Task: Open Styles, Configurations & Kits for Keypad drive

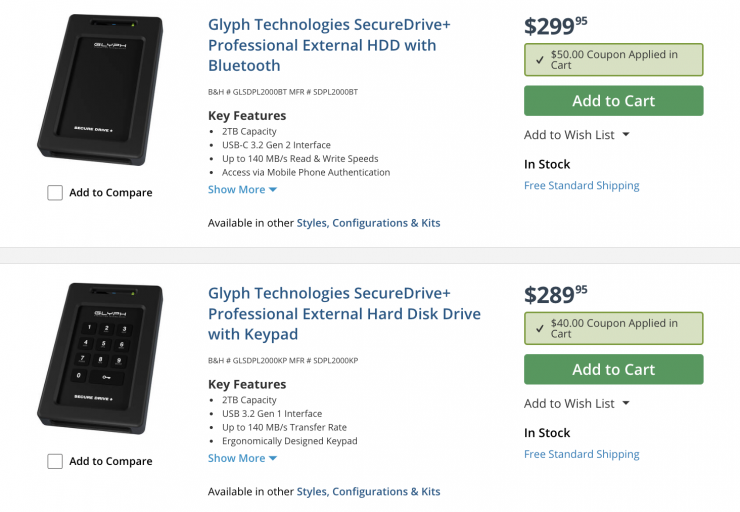Action: pos(368,491)
